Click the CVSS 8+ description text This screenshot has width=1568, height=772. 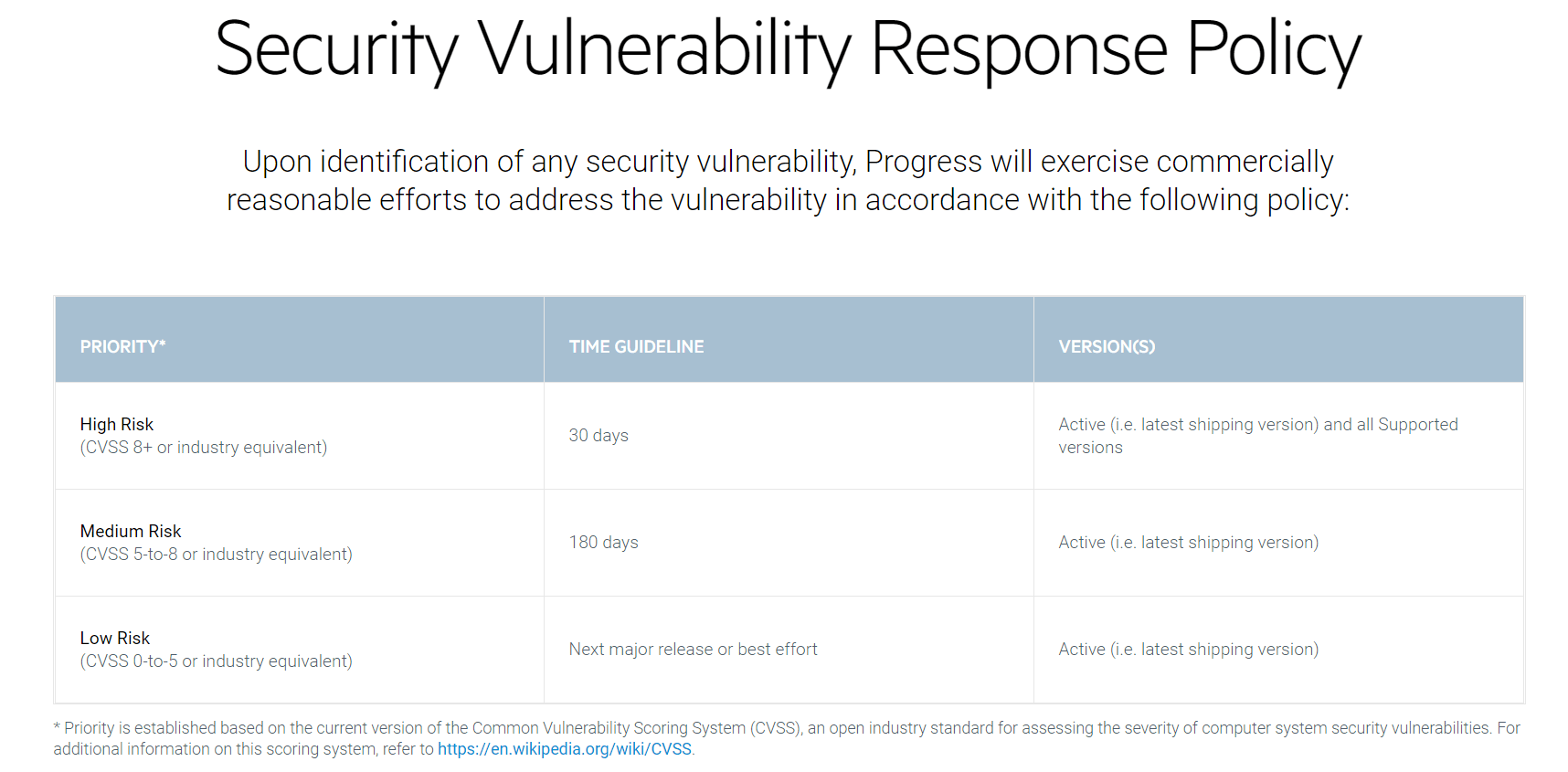pos(203,448)
